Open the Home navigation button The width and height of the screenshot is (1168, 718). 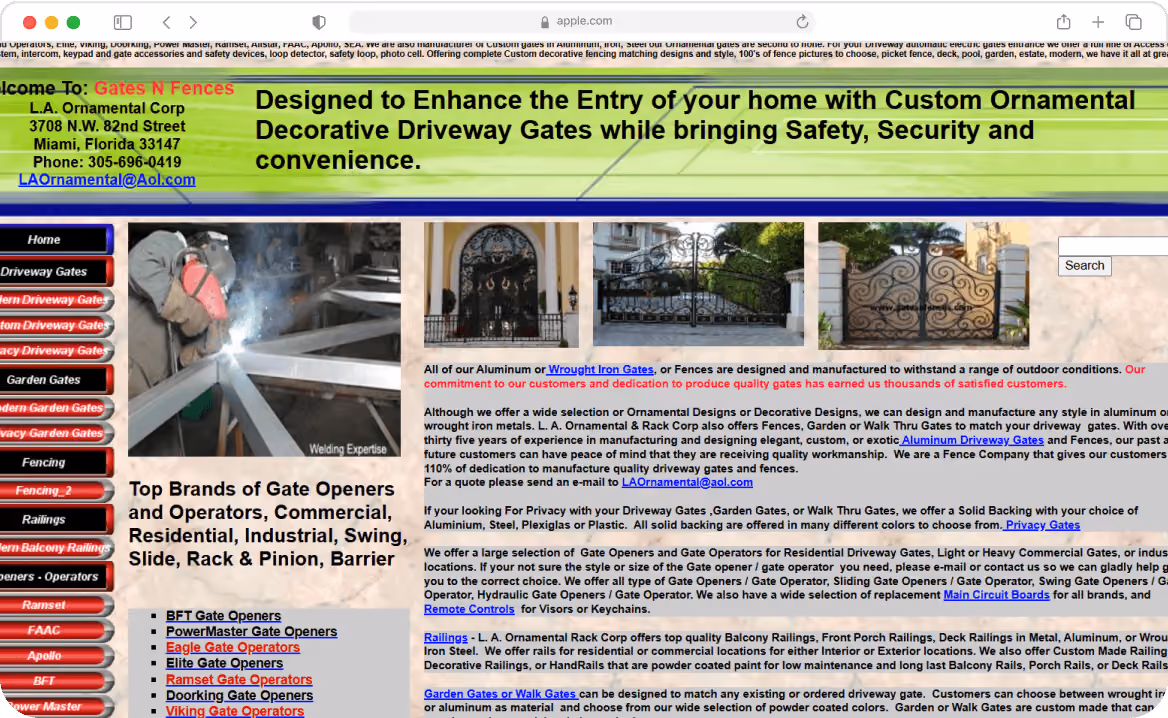(56, 240)
